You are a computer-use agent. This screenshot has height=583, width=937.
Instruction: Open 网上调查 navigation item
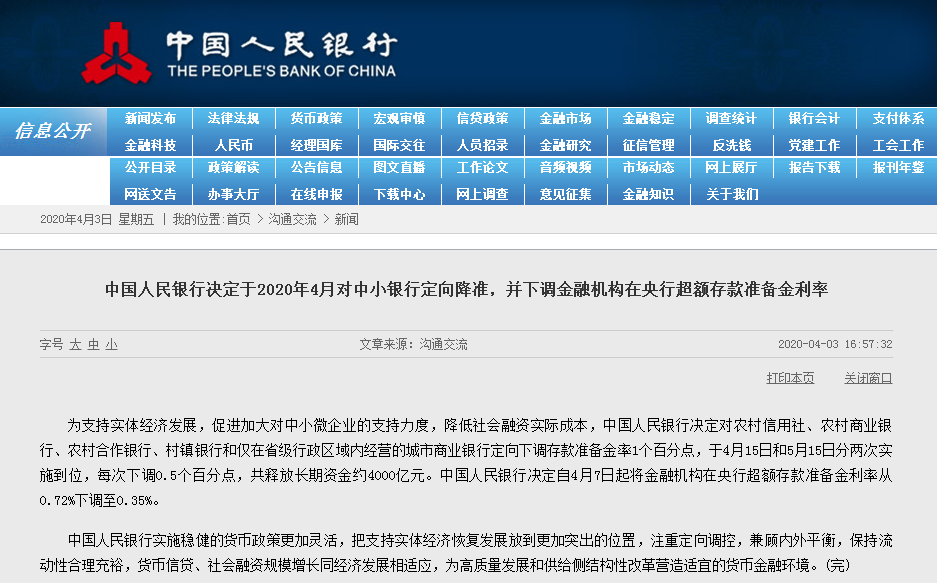click(x=482, y=194)
